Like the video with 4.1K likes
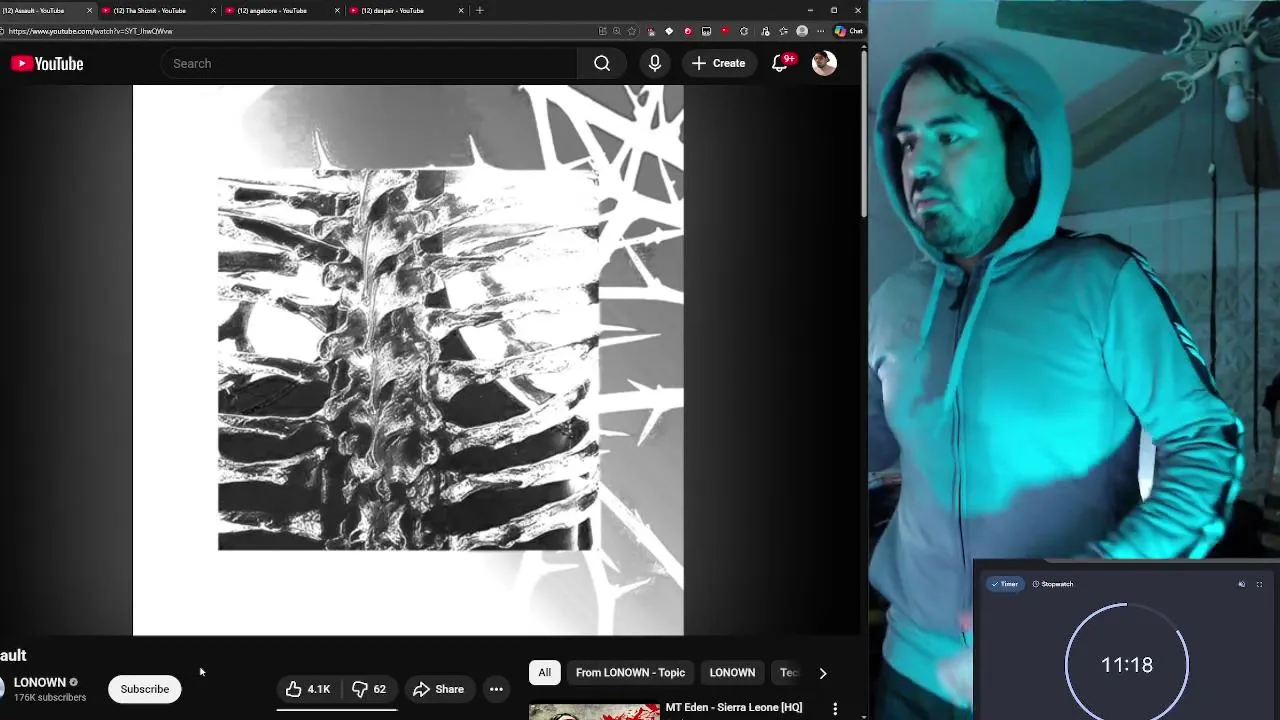The image size is (1280, 720). 308,689
